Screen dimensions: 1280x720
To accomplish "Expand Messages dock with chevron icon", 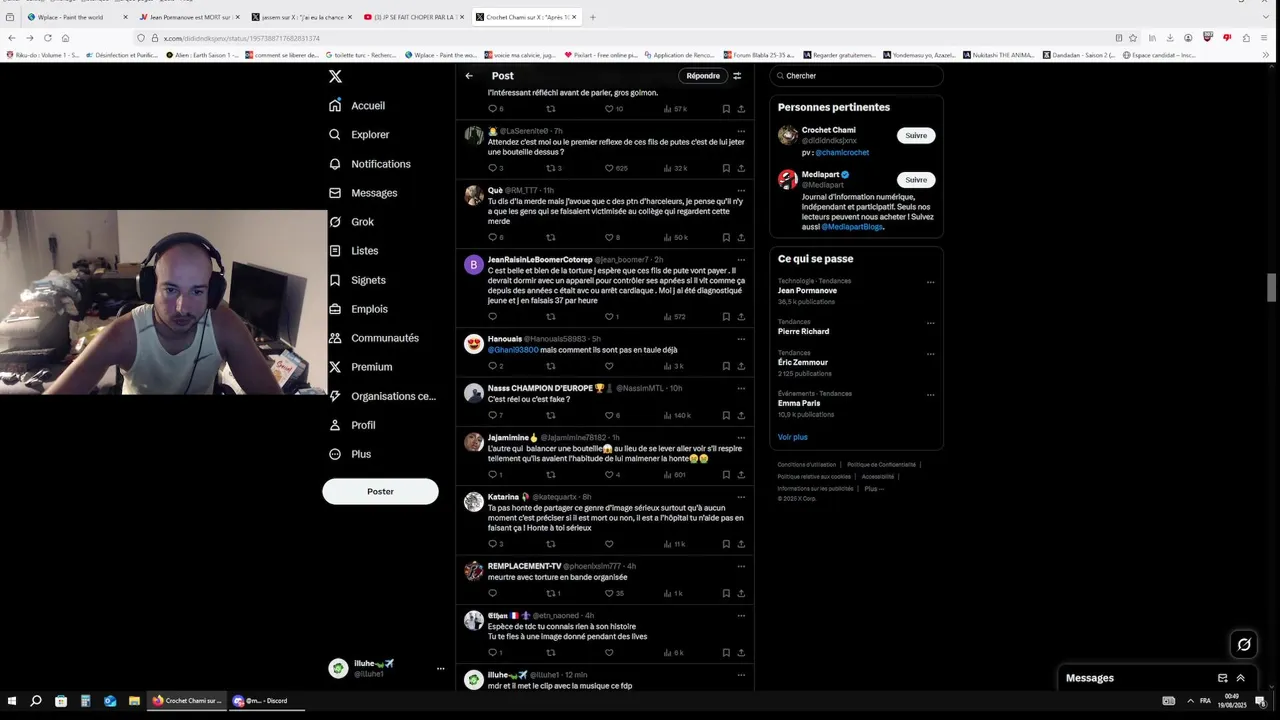I will click(1241, 678).
